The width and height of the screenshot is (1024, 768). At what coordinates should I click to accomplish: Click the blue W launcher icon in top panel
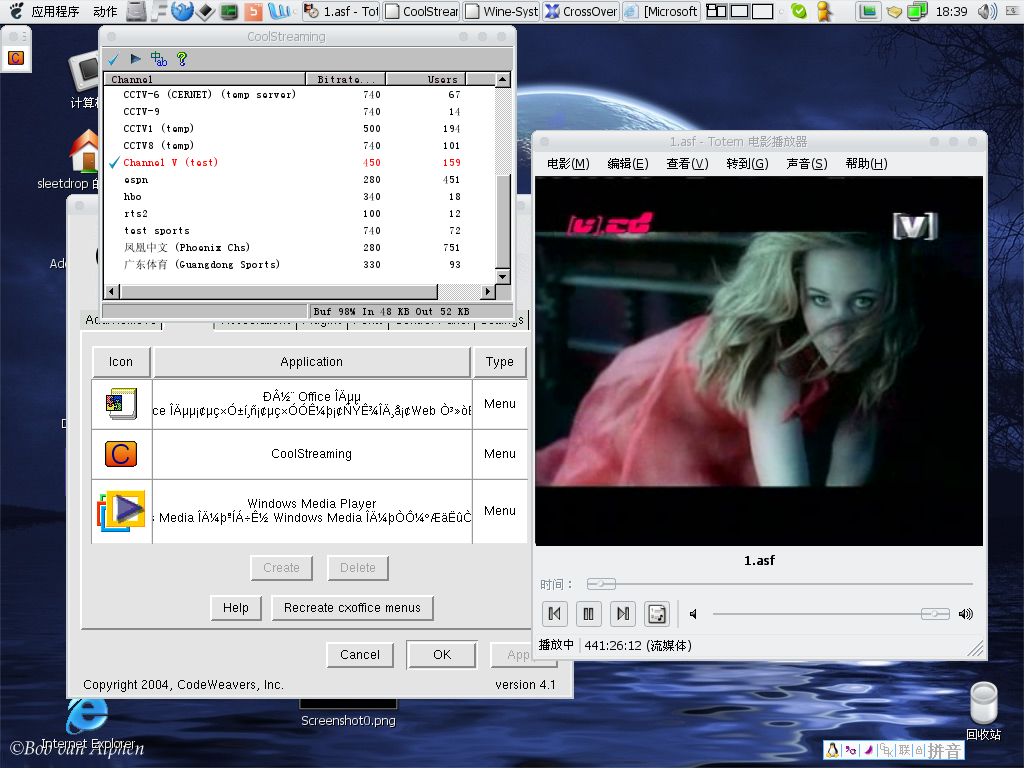280,11
